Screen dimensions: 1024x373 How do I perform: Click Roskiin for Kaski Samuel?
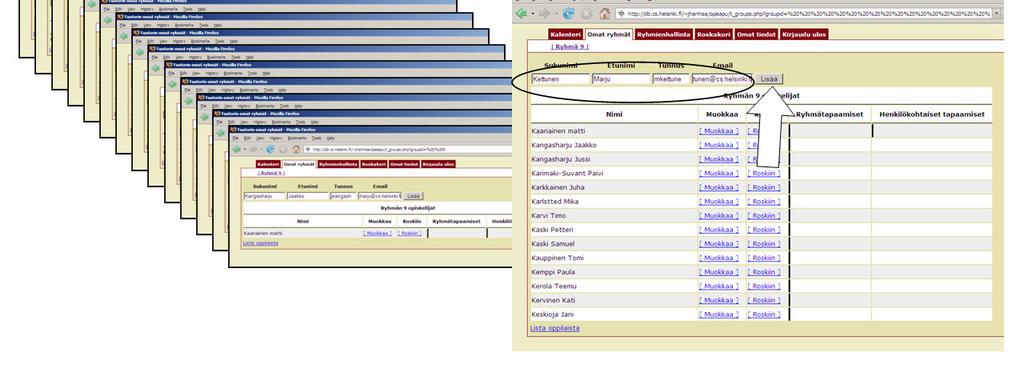click(763, 244)
